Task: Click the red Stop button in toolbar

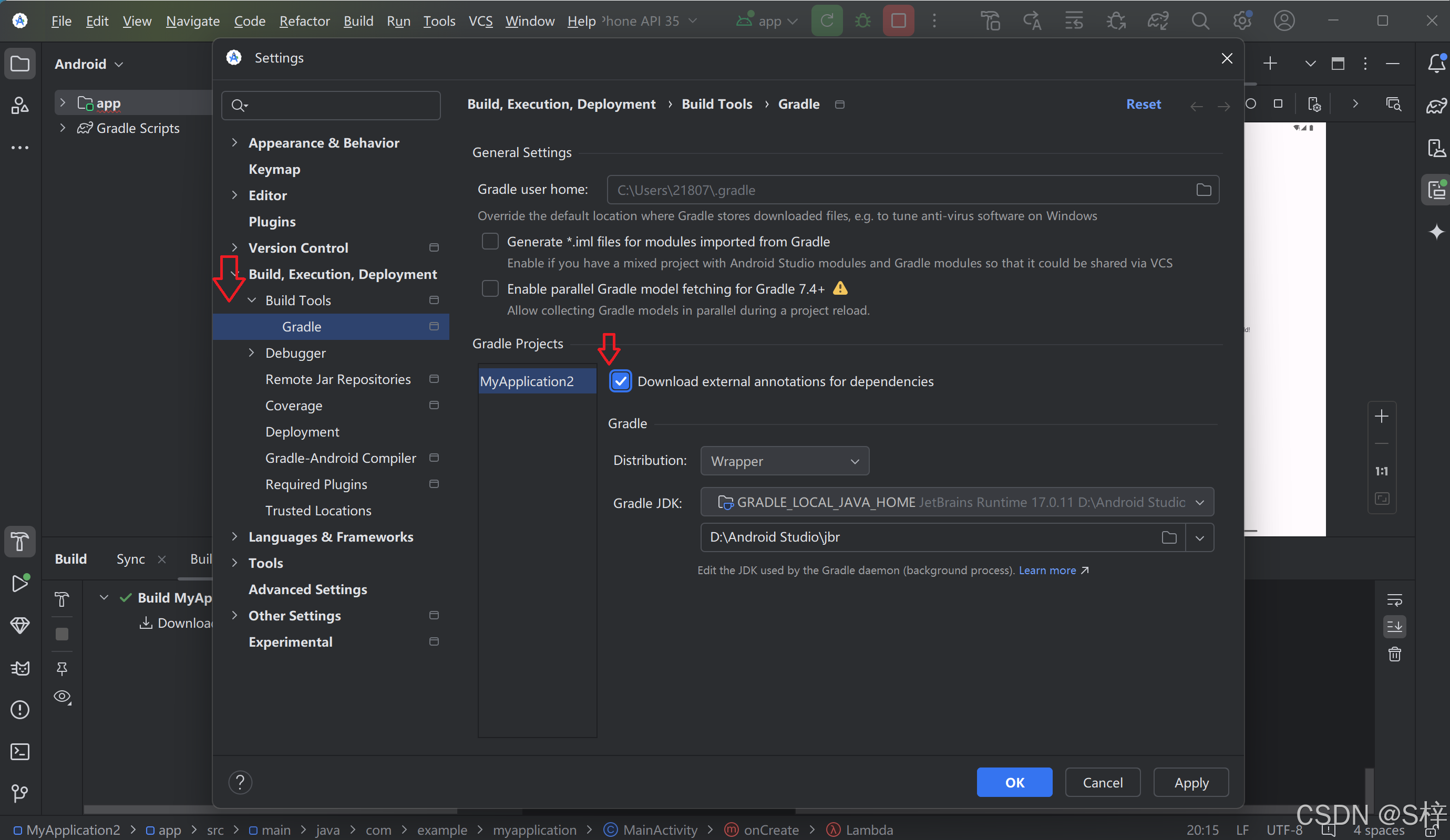Action: click(898, 22)
